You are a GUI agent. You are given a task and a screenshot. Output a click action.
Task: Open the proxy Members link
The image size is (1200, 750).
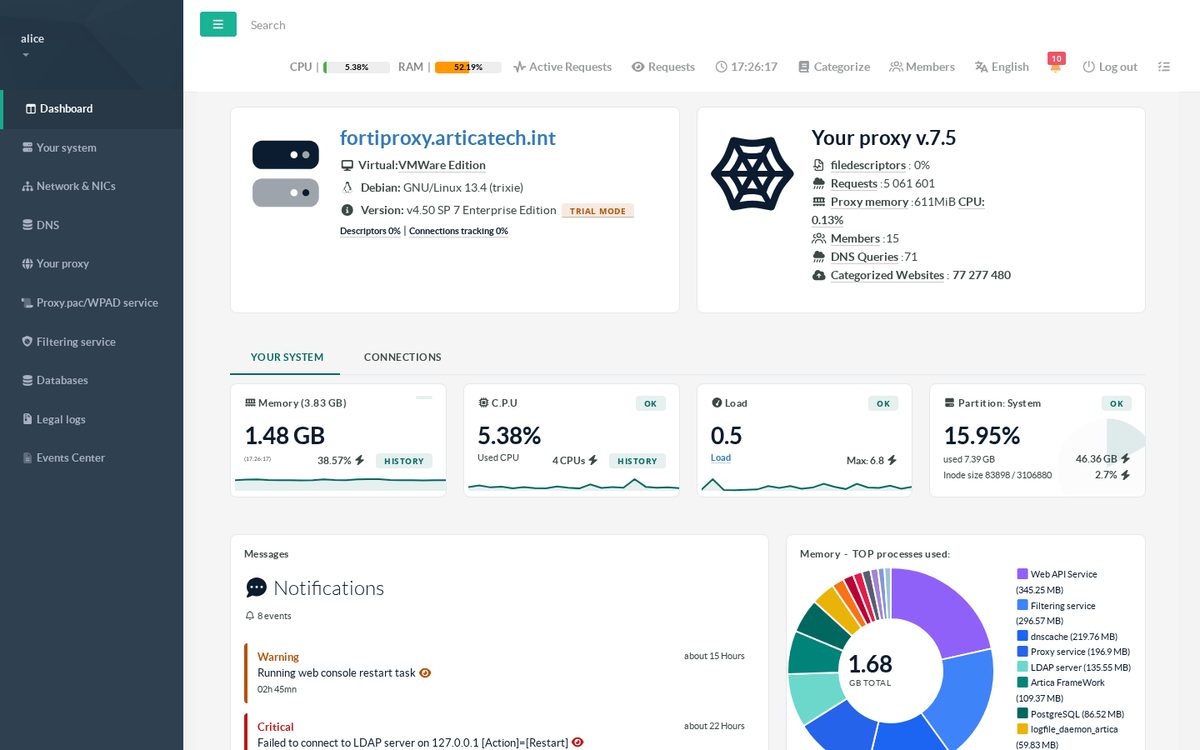click(x=855, y=238)
